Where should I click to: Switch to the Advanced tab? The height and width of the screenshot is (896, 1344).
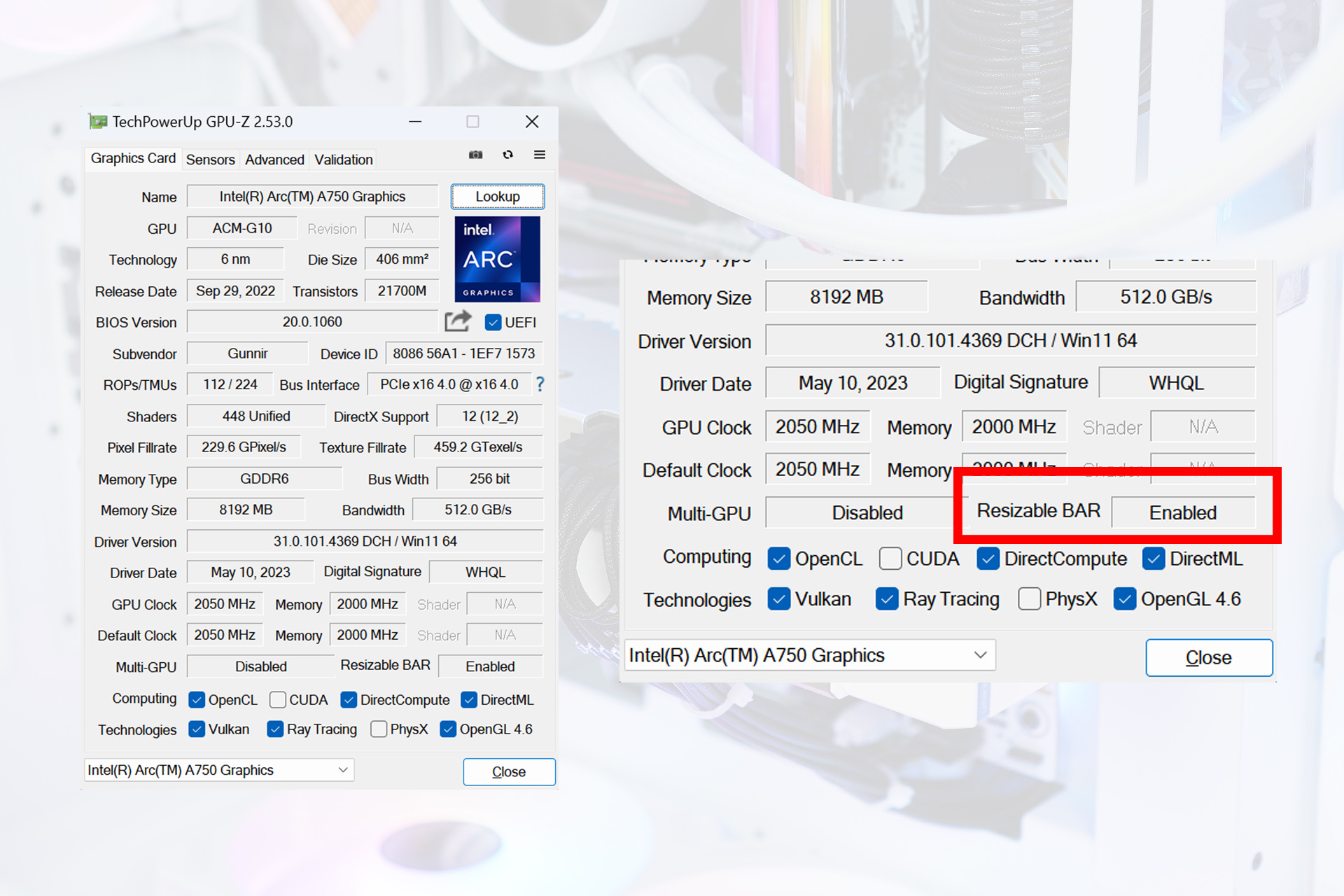pos(274,160)
